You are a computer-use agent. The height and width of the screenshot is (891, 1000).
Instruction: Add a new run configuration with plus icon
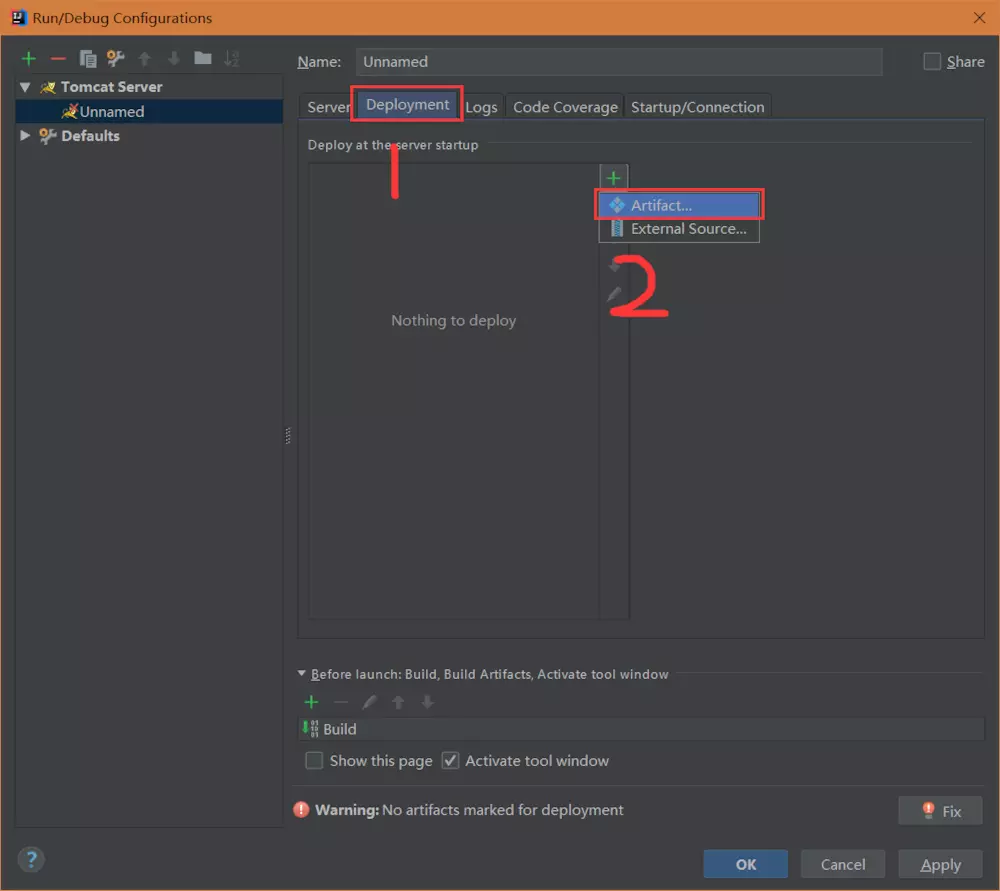[28, 58]
